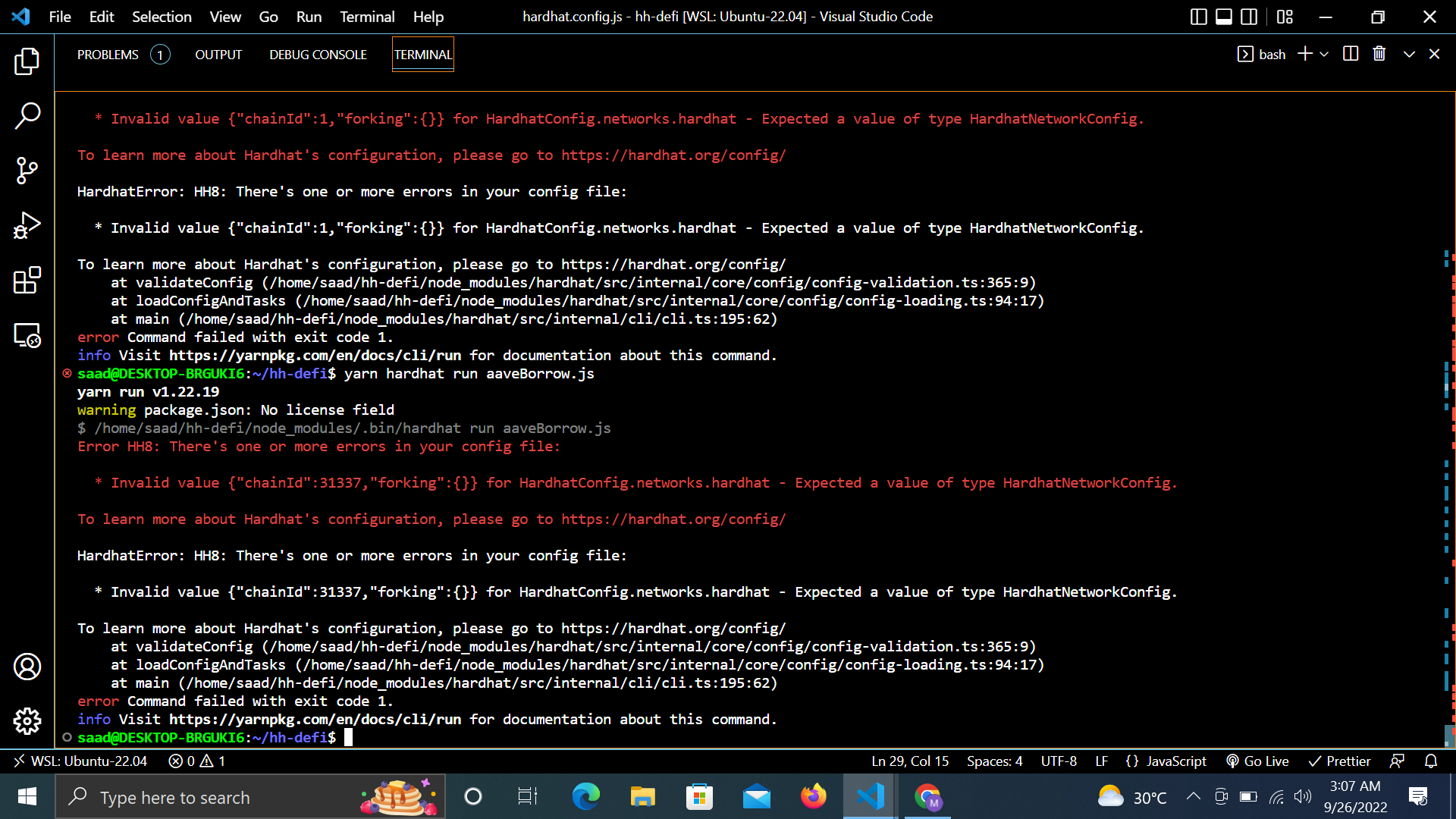The height and width of the screenshot is (819, 1456).
Task: Open the Go menu
Action: click(x=268, y=17)
